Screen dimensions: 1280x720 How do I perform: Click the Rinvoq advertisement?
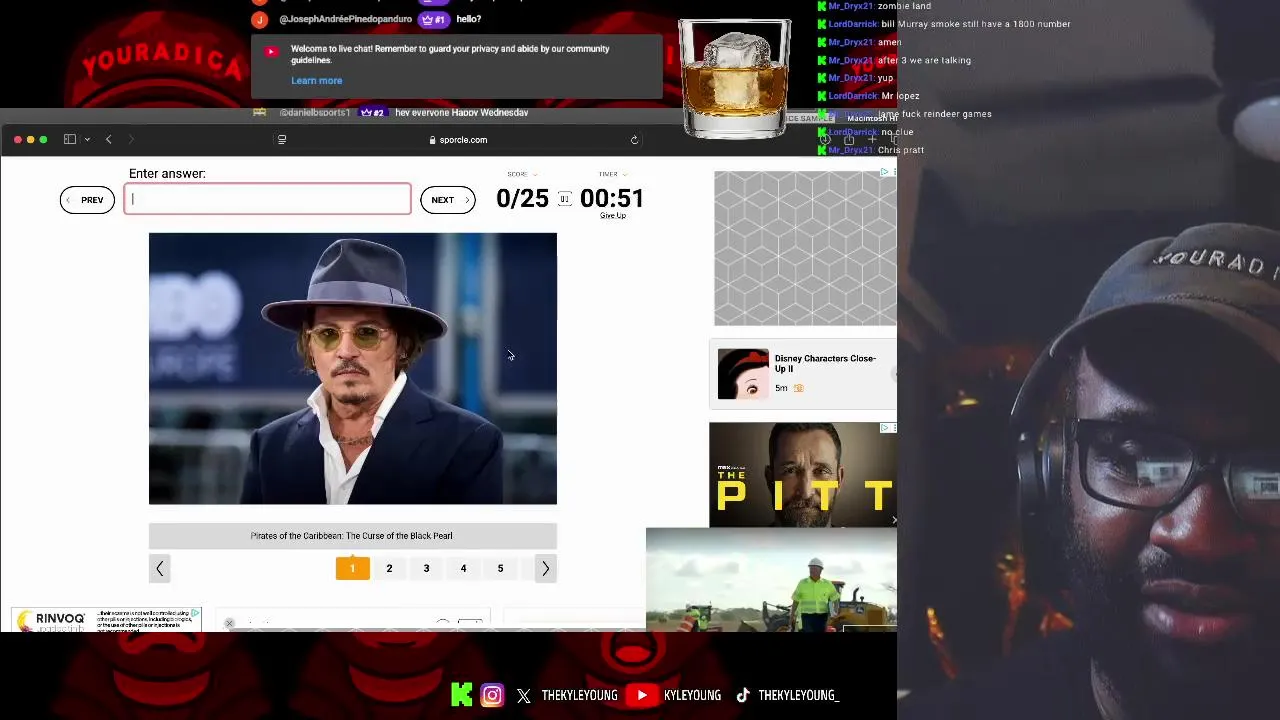click(x=106, y=620)
